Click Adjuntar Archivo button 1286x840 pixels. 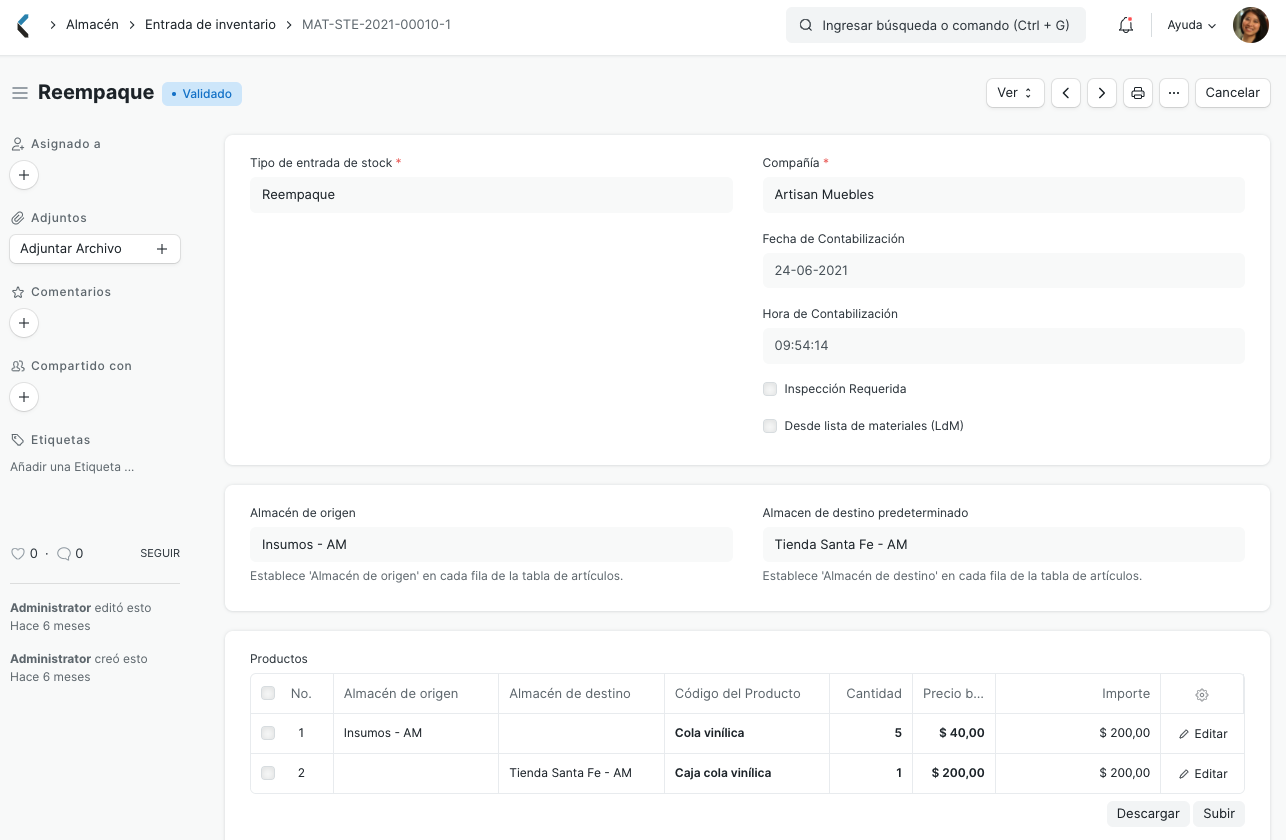[95, 249]
